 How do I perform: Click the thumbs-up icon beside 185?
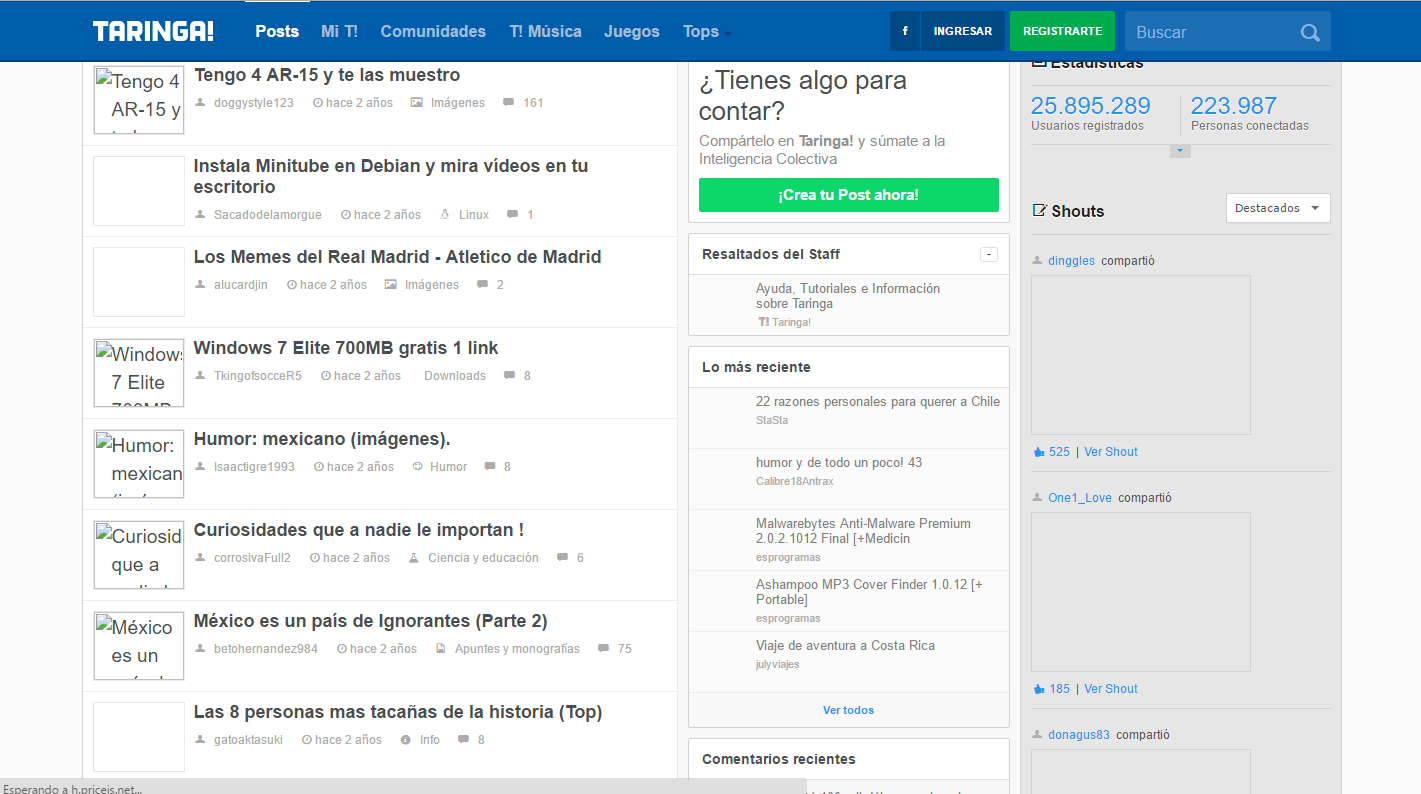[1038, 689]
